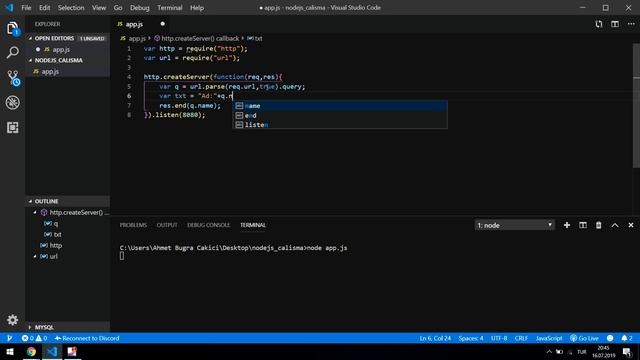Open app.js under Open Editors
This screenshot has width=640, height=360.
click(x=67, y=49)
